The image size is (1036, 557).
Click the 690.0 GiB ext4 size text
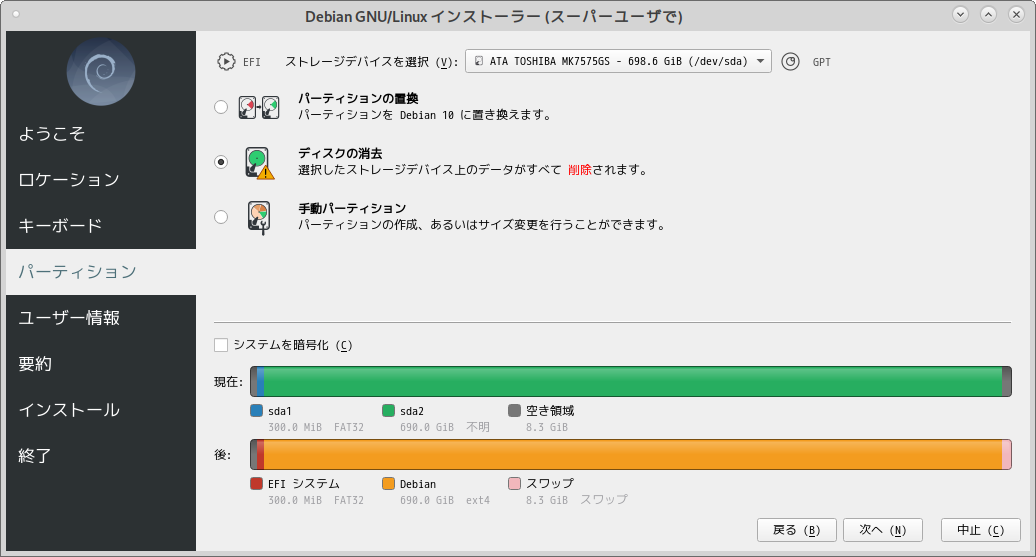(445, 500)
